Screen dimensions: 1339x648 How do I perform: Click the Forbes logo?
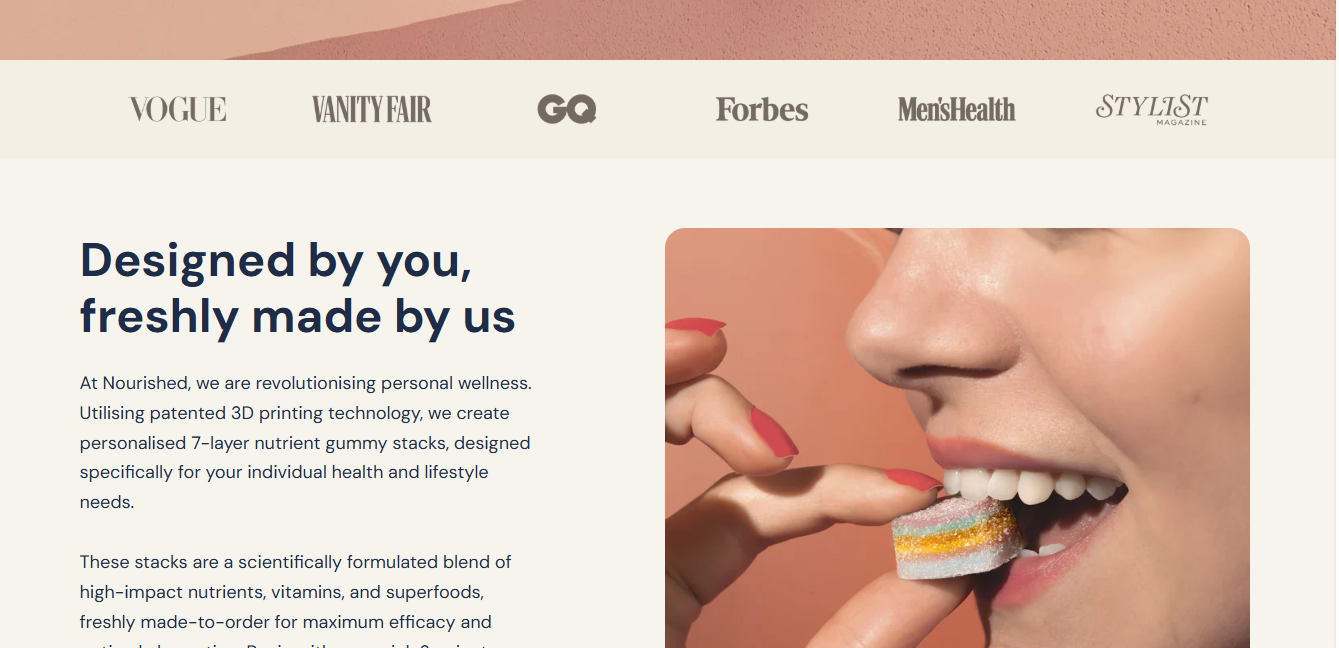(x=762, y=109)
